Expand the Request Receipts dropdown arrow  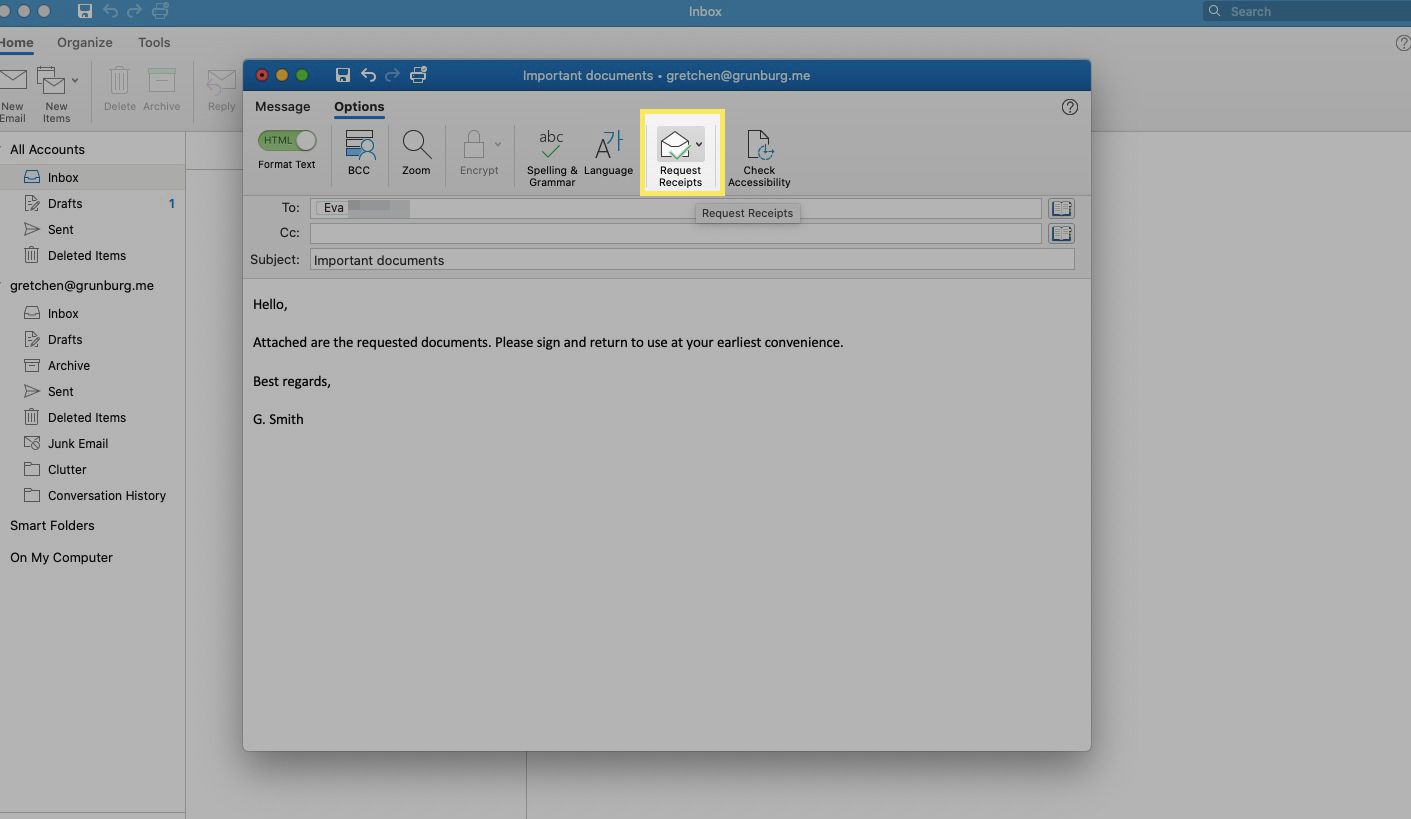tap(699, 145)
